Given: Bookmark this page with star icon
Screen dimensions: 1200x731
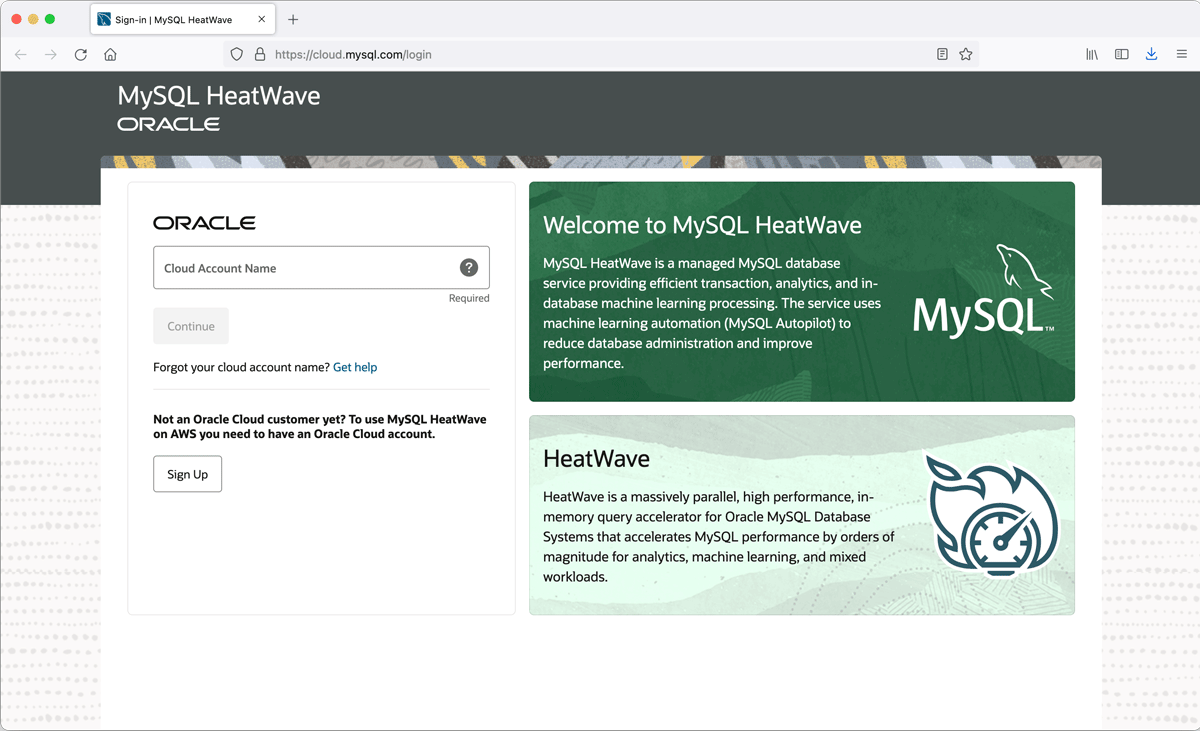Looking at the screenshot, I should coord(966,54).
